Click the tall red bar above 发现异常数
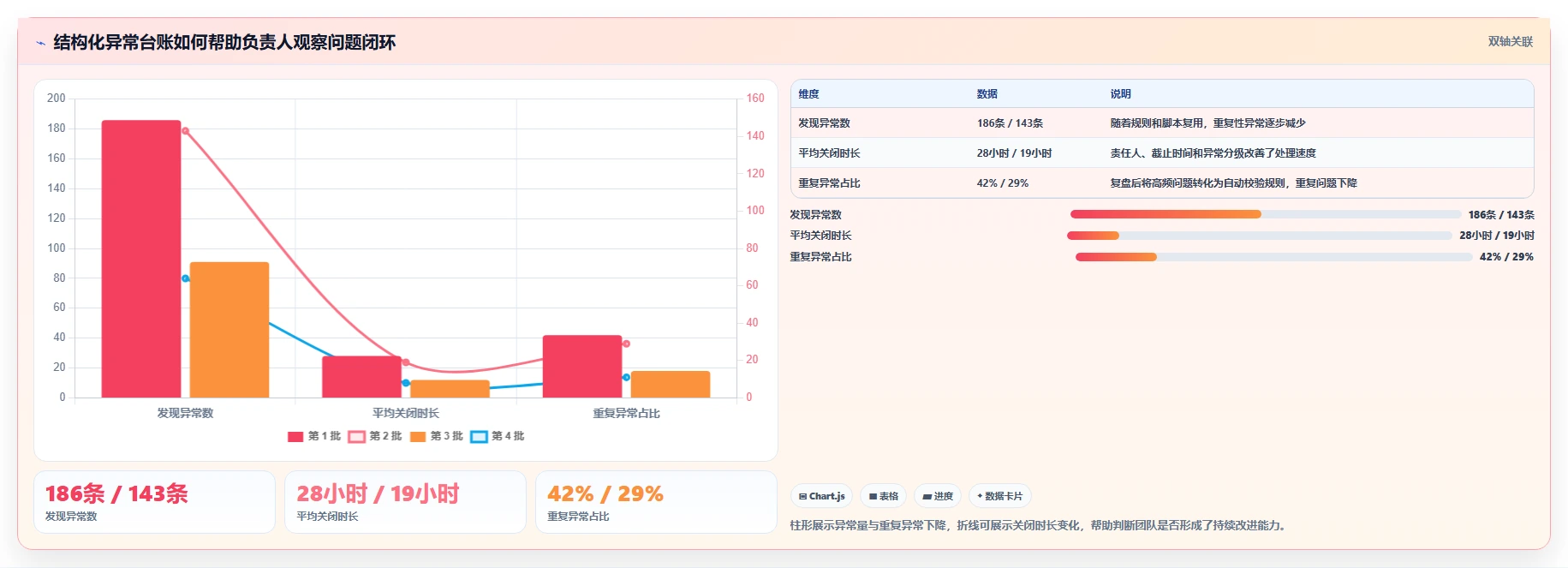Screen dimensions: 1568x568 (x=141, y=259)
